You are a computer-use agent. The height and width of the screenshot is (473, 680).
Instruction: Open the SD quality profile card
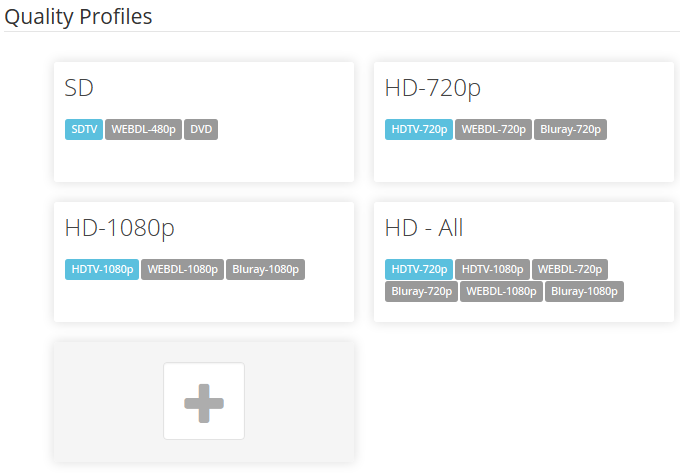point(204,122)
